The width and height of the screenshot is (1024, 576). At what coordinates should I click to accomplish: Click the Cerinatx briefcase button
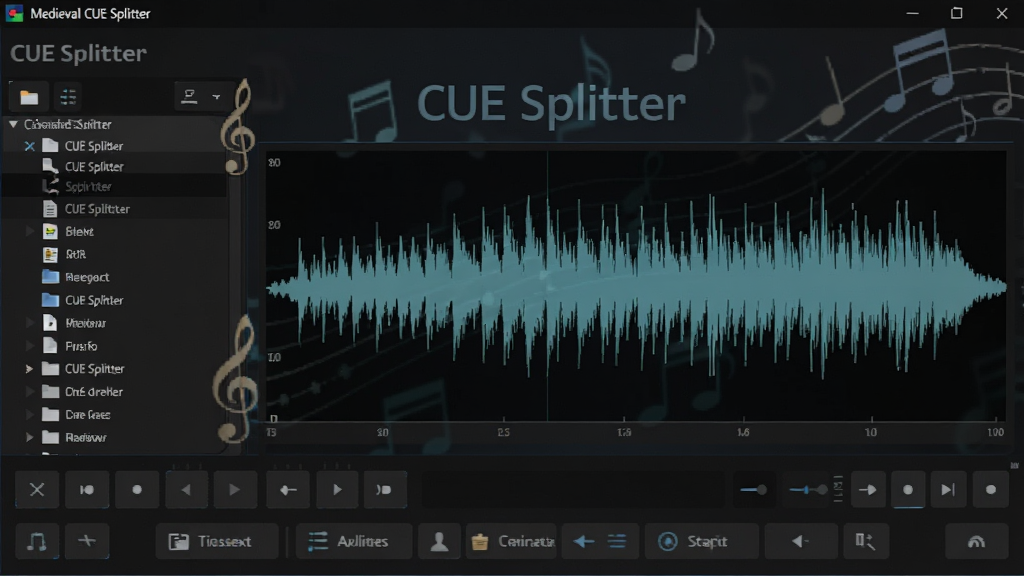tap(511, 541)
